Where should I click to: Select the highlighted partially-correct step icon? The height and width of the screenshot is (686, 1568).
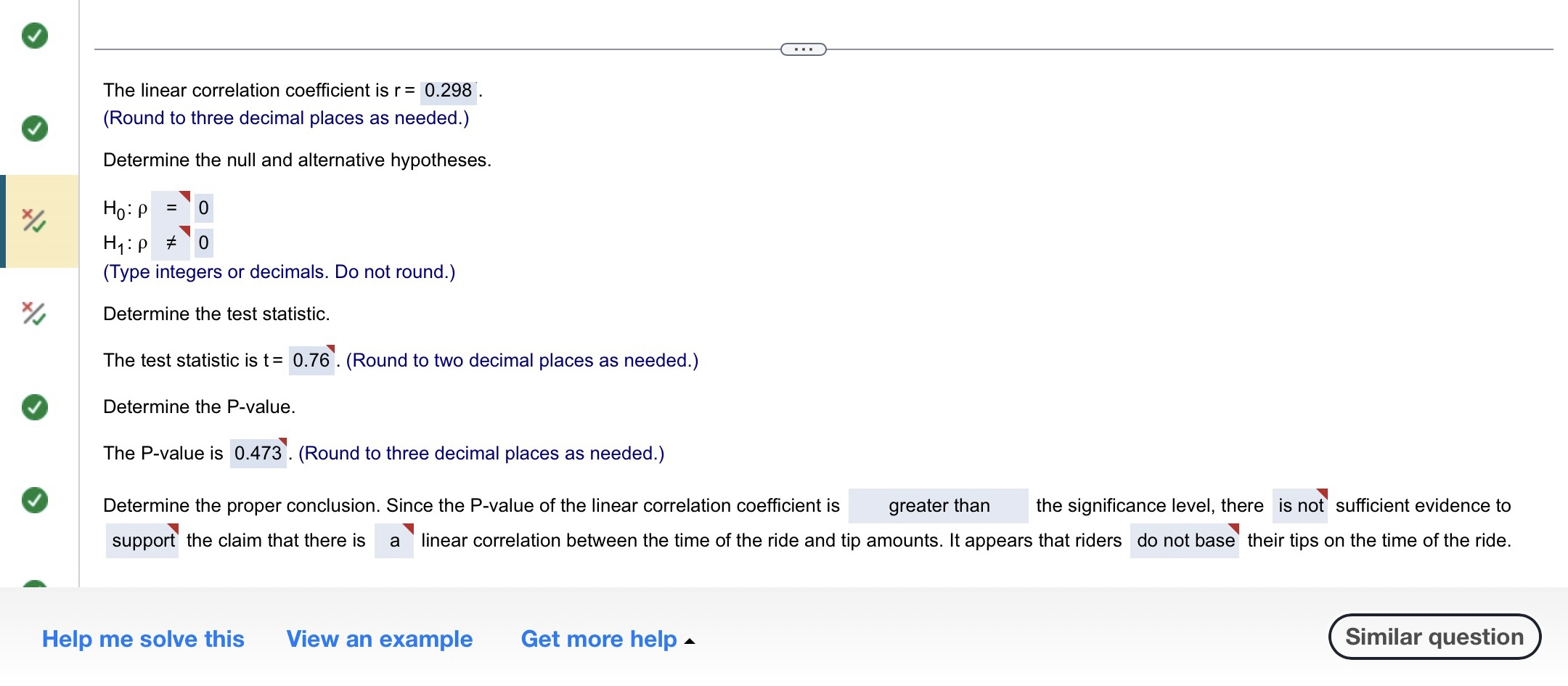tap(35, 221)
